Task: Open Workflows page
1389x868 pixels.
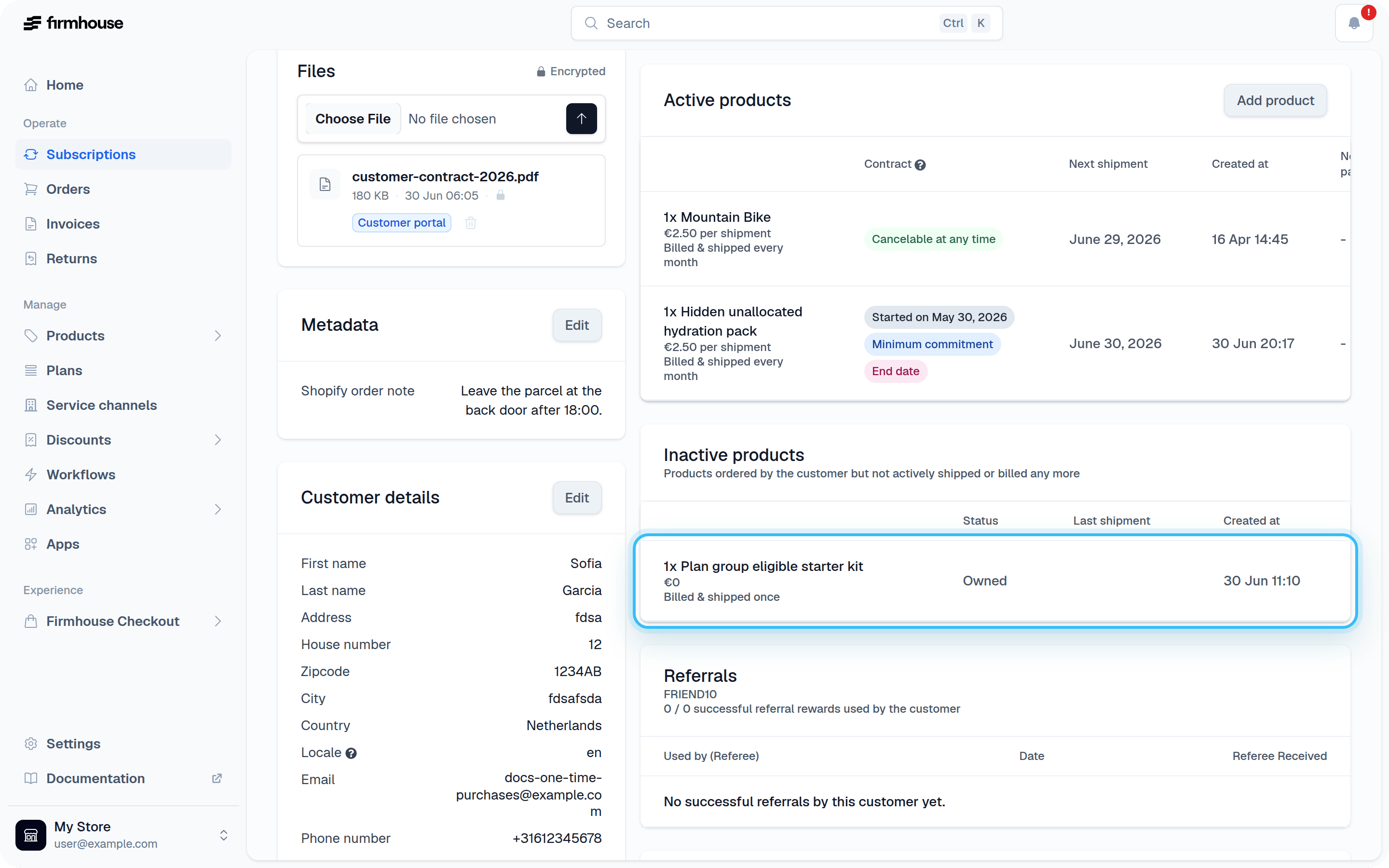Action: pyautogui.click(x=123, y=475)
